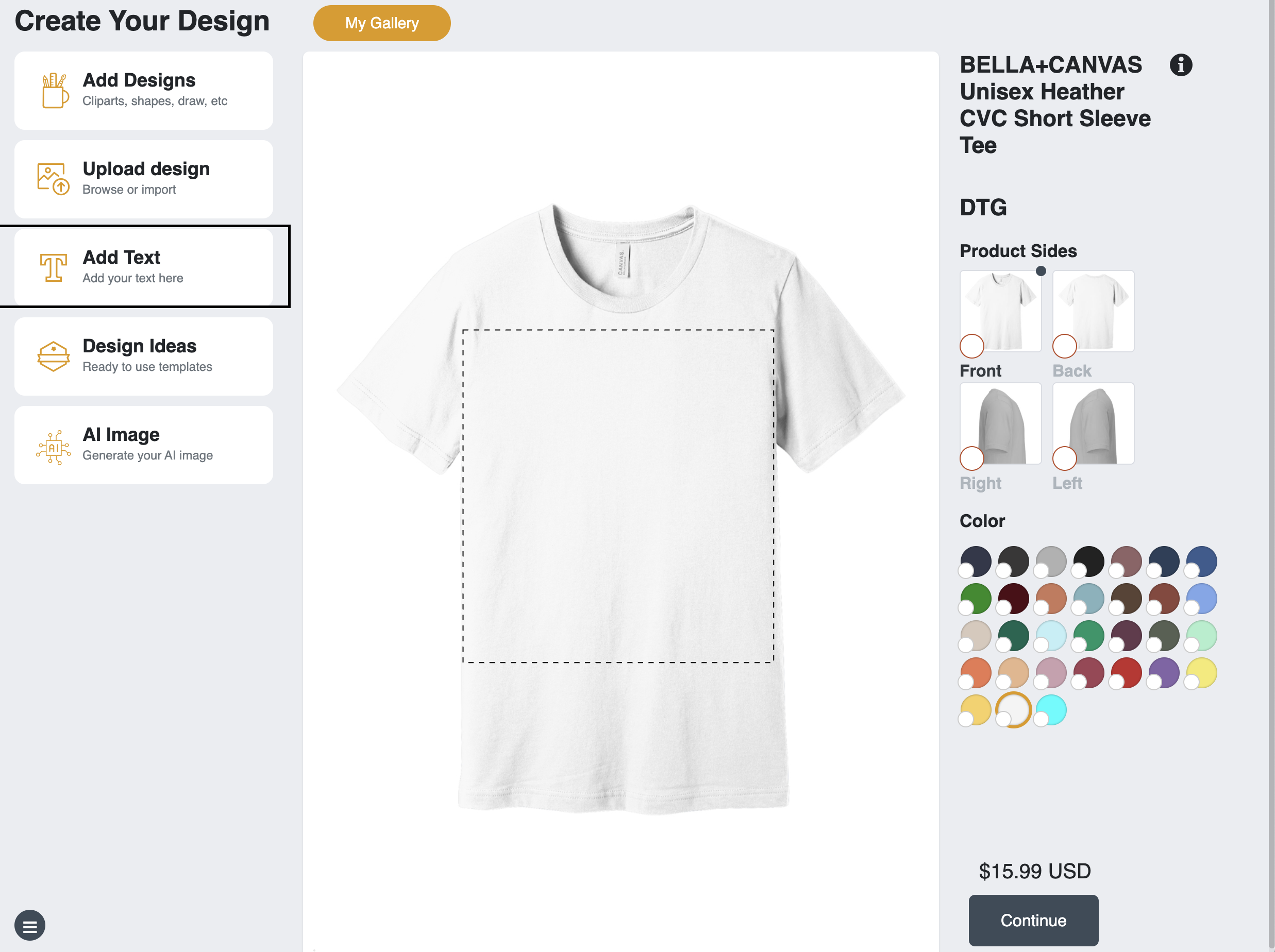Select the Right product side radio circle
The image size is (1275, 952).
(x=972, y=458)
